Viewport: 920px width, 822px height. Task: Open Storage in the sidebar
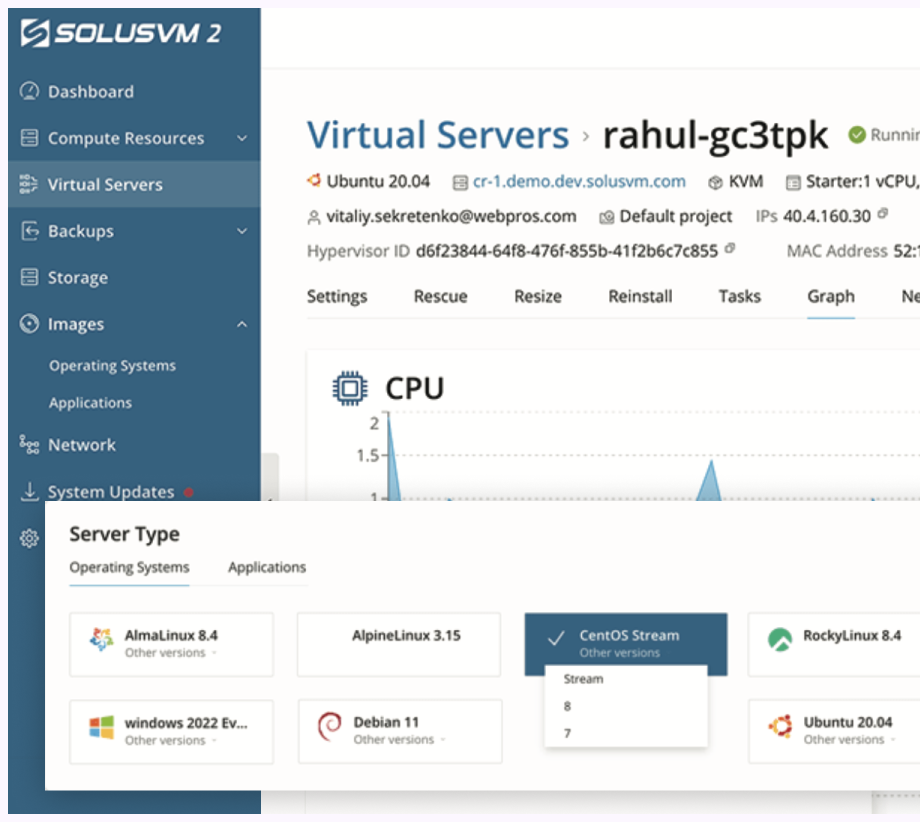click(78, 278)
